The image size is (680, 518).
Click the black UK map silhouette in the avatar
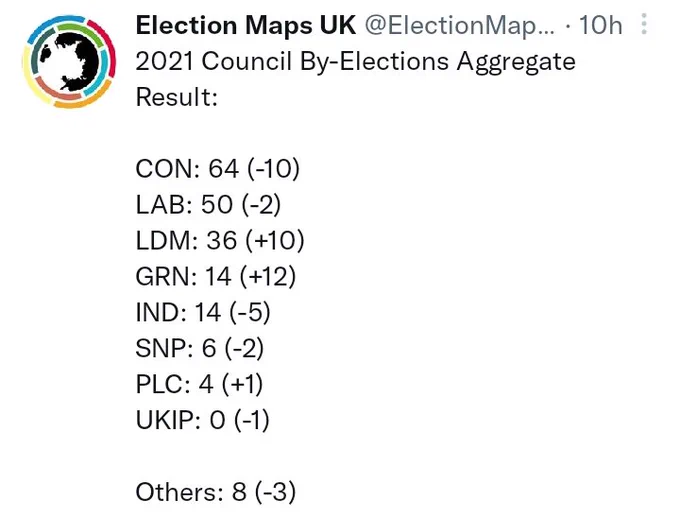[79, 63]
